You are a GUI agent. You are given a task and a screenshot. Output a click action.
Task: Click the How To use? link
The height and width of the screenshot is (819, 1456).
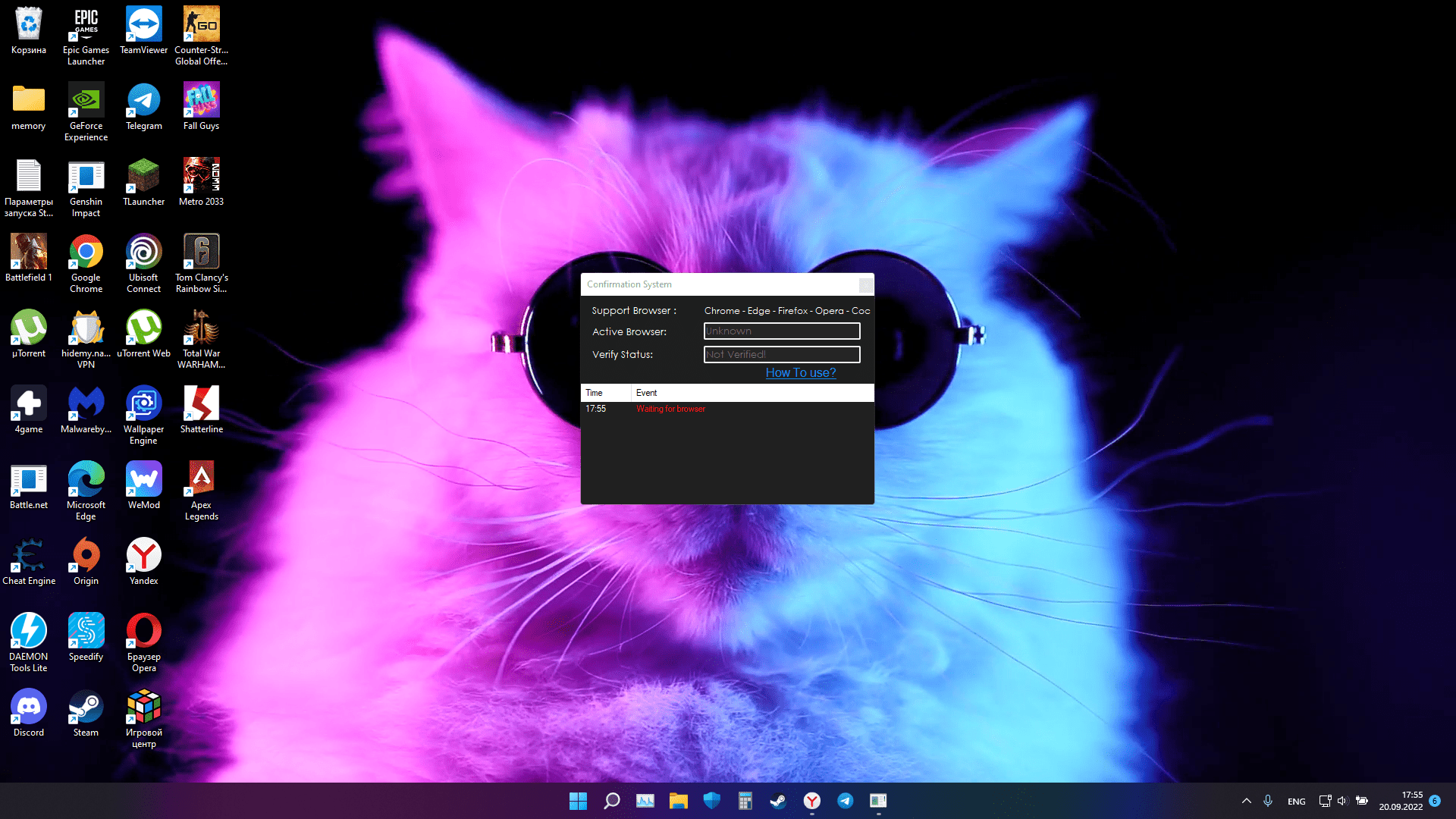(801, 372)
